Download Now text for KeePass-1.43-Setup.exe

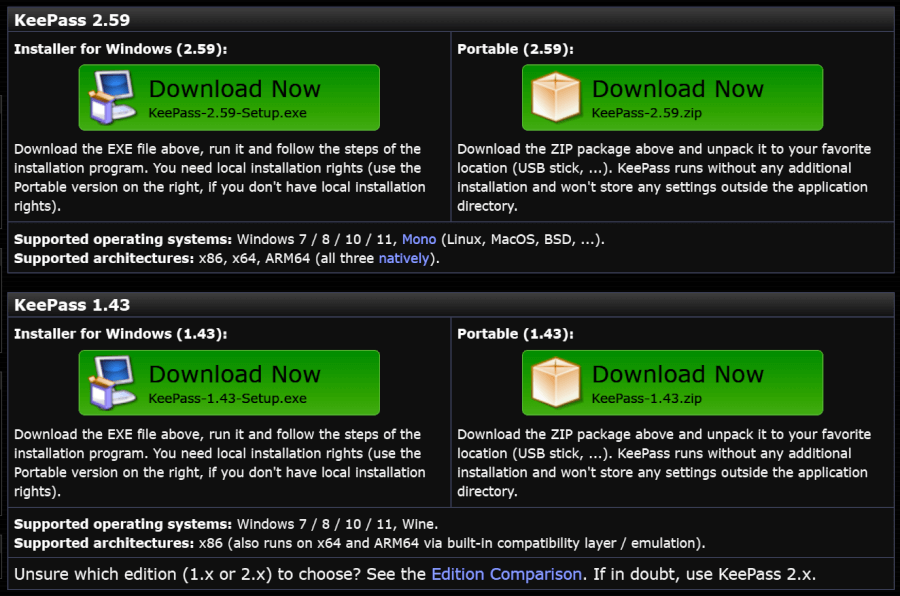(x=234, y=374)
